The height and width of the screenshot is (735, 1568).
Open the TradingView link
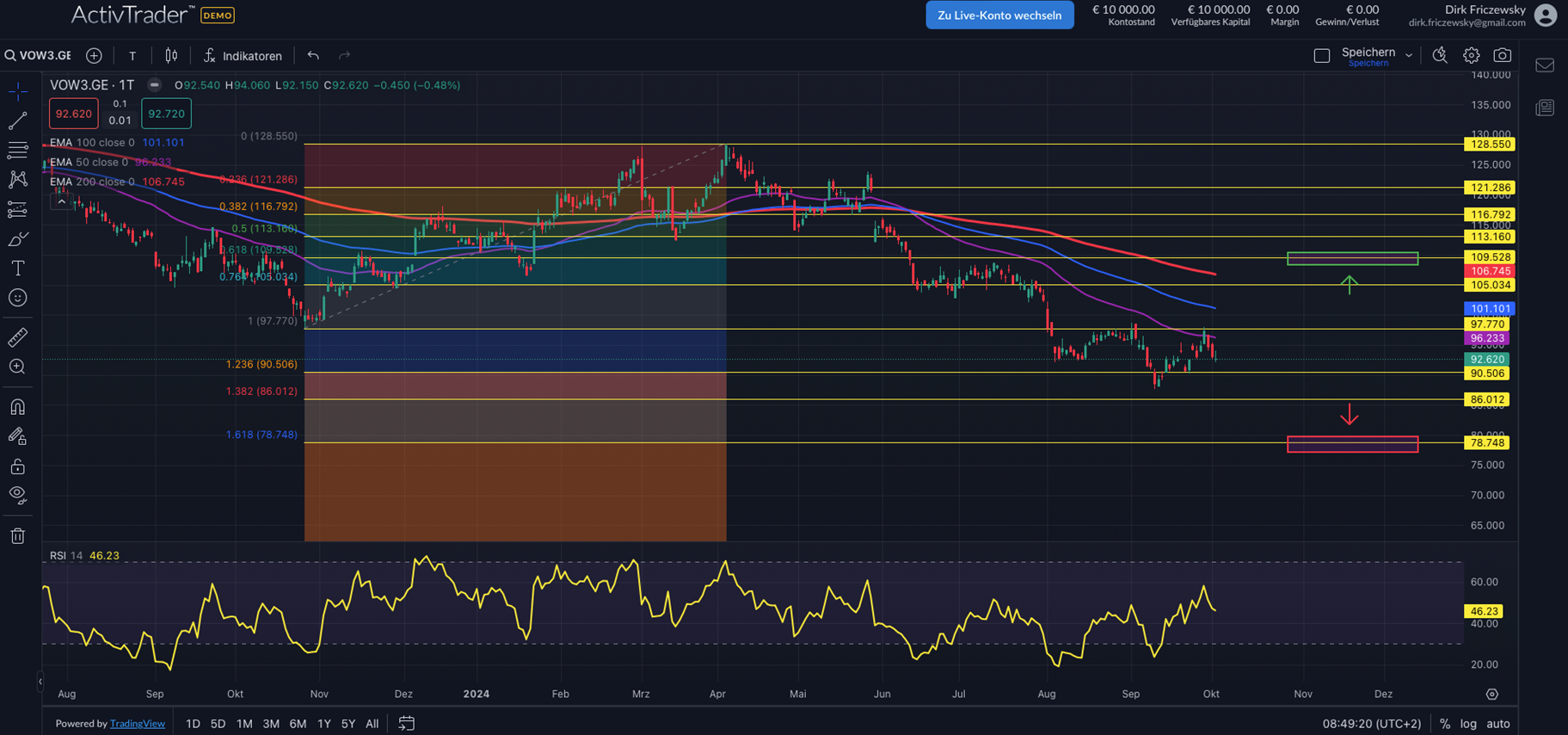137,724
